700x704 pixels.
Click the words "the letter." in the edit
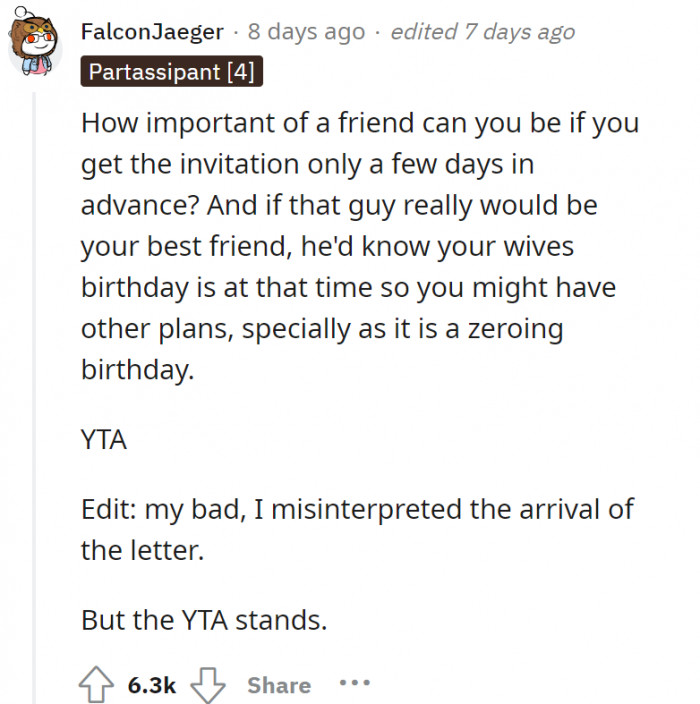[x=142, y=550]
